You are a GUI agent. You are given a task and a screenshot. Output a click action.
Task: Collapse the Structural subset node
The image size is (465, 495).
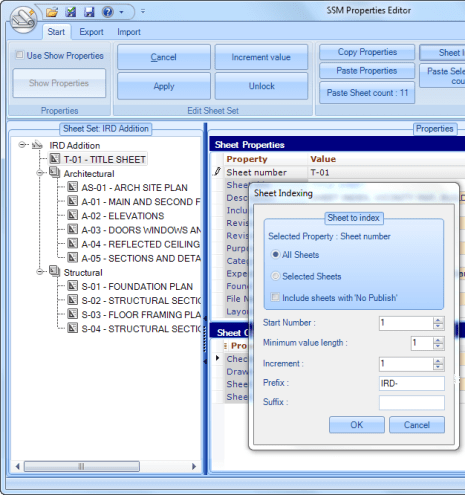click(x=40, y=272)
